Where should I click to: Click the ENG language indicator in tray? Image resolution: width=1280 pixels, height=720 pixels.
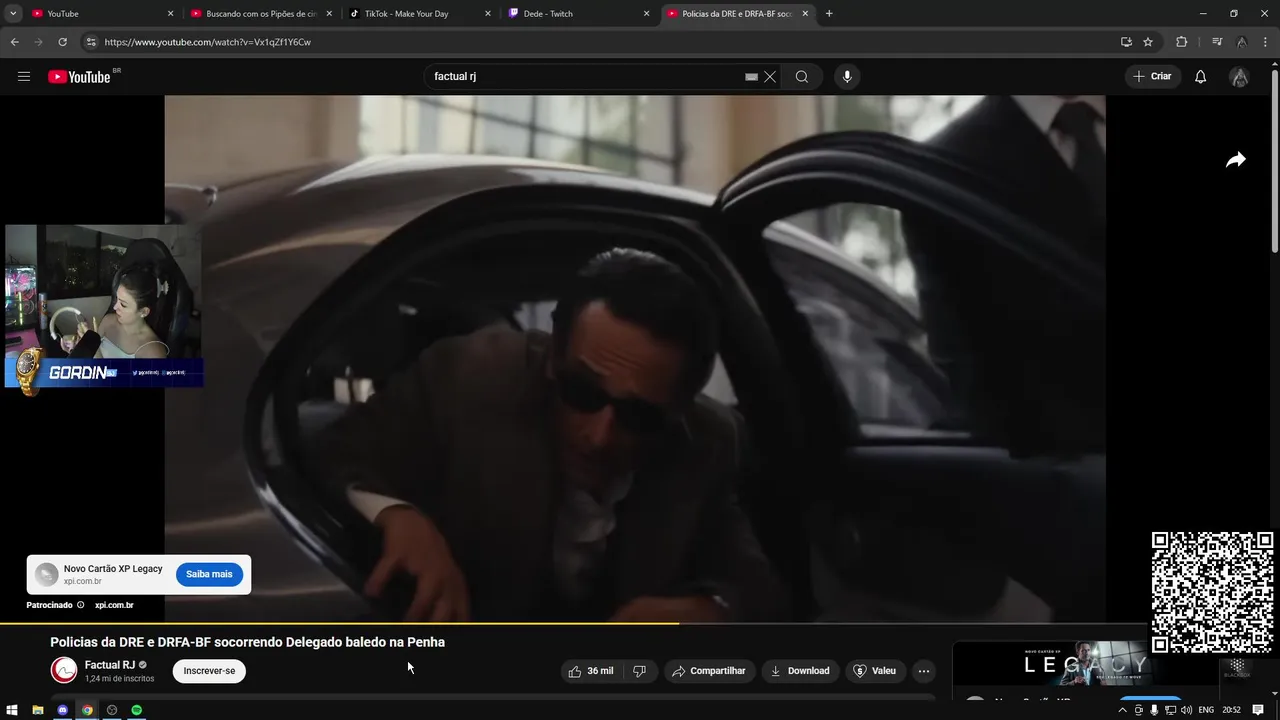pyautogui.click(x=1207, y=710)
